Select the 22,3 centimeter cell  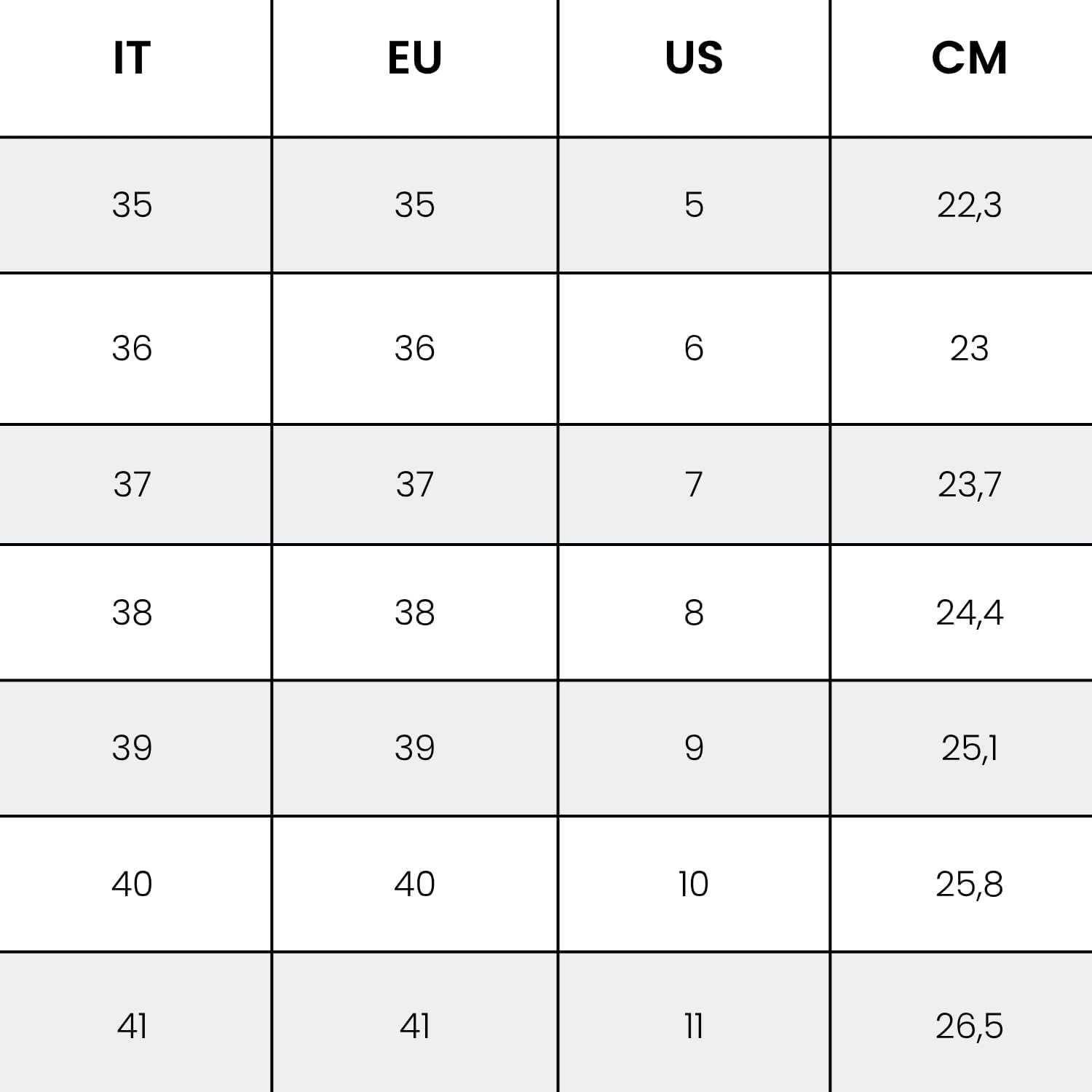962,205
